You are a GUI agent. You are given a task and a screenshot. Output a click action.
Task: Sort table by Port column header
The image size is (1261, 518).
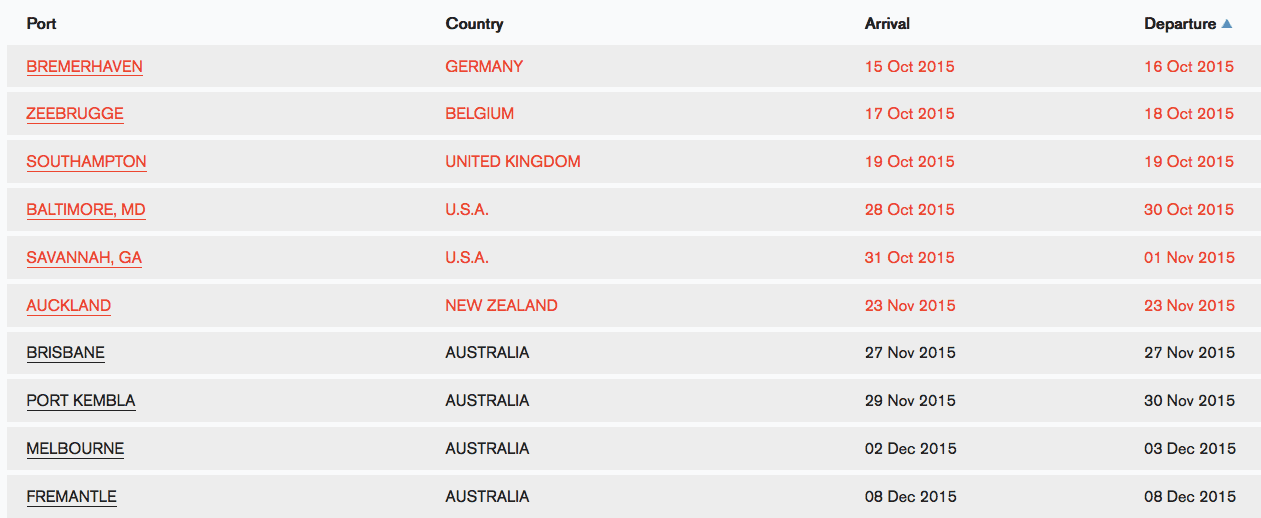pos(42,24)
